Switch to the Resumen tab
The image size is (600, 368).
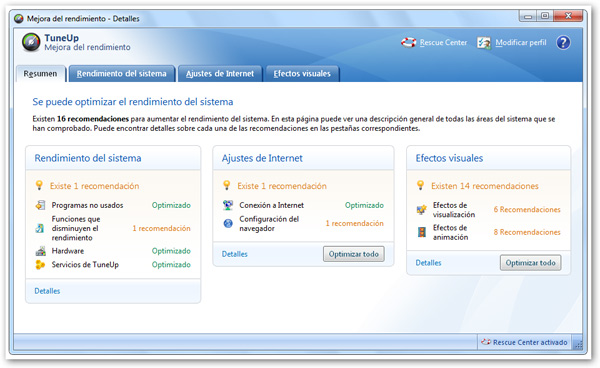coord(41,73)
